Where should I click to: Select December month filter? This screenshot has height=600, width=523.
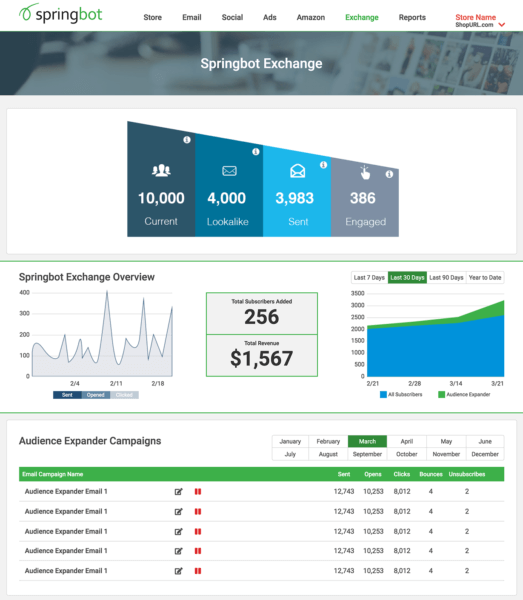coord(485,454)
